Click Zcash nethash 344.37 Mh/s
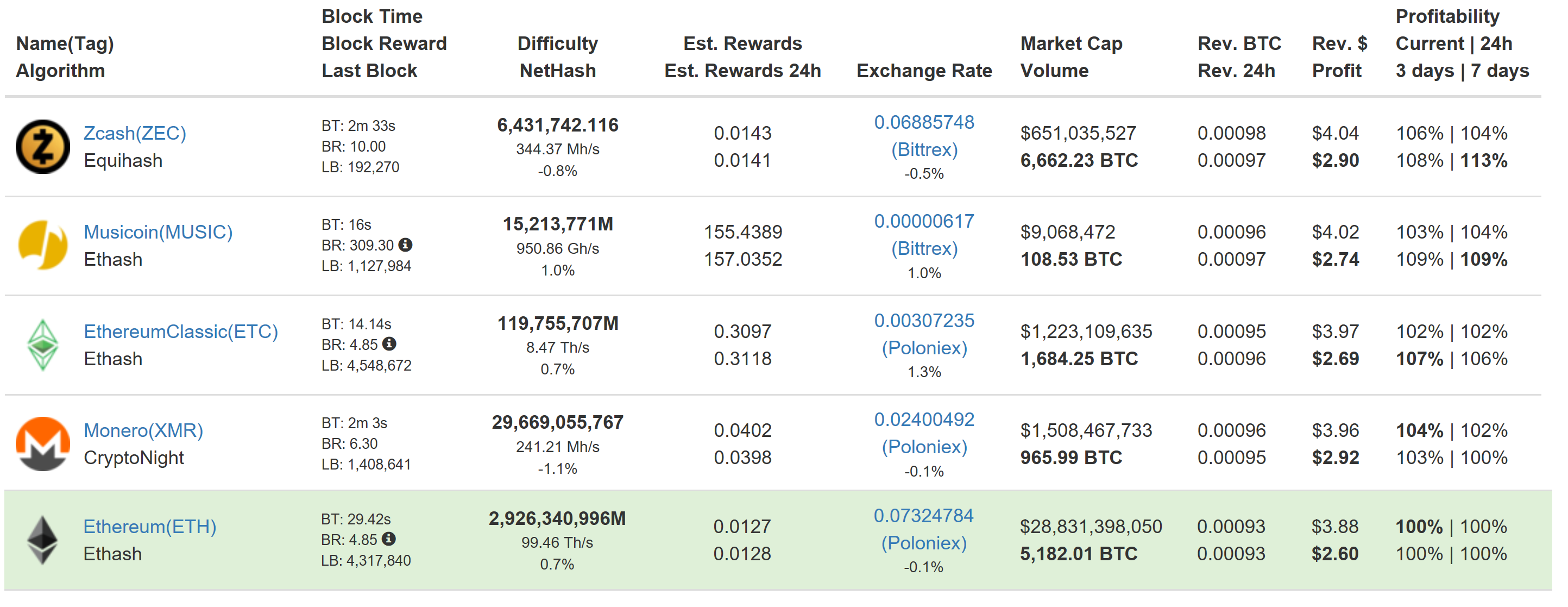 point(558,150)
